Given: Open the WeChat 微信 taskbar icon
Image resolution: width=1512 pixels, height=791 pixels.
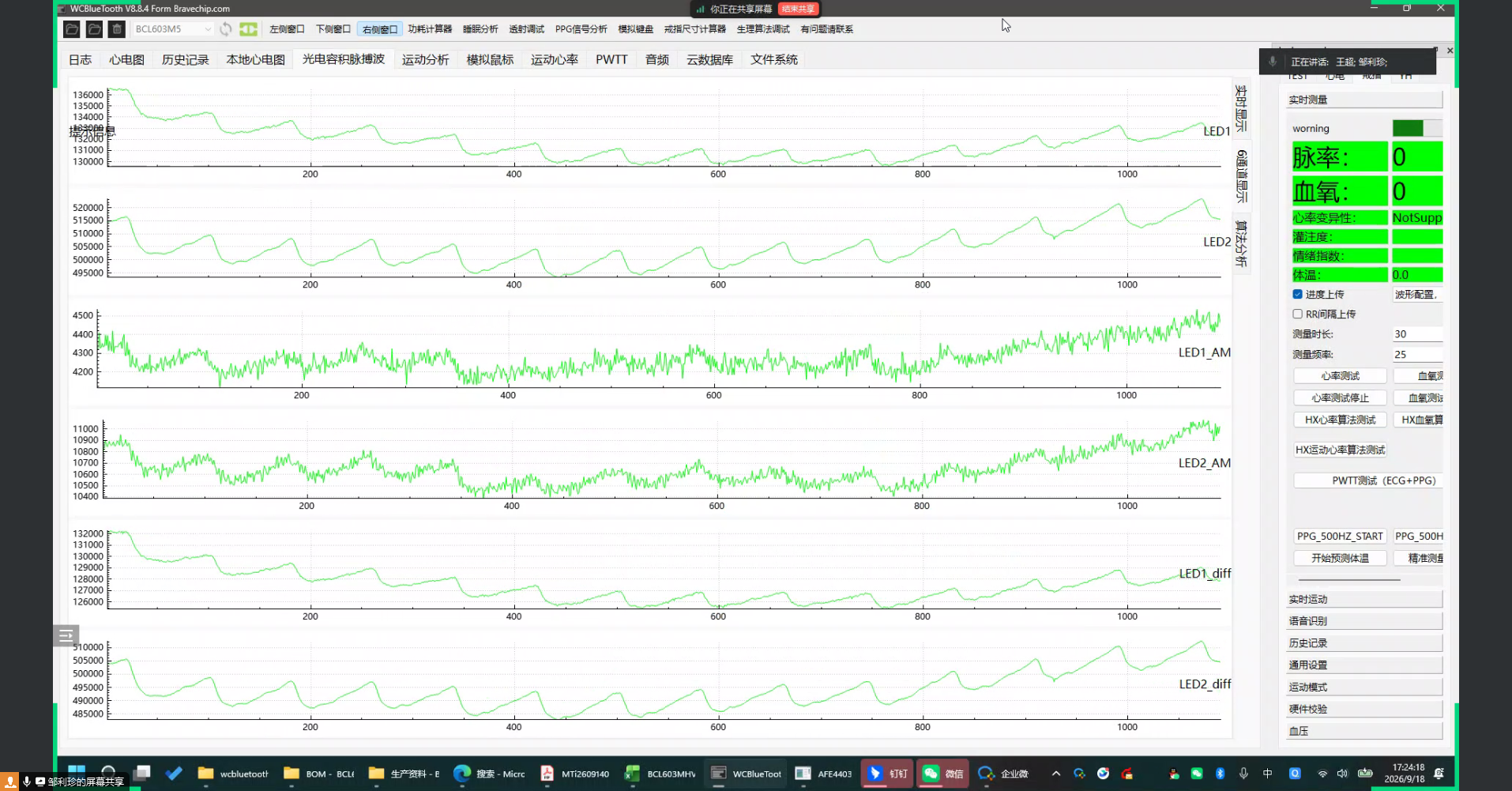Looking at the screenshot, I should point(942,774).
